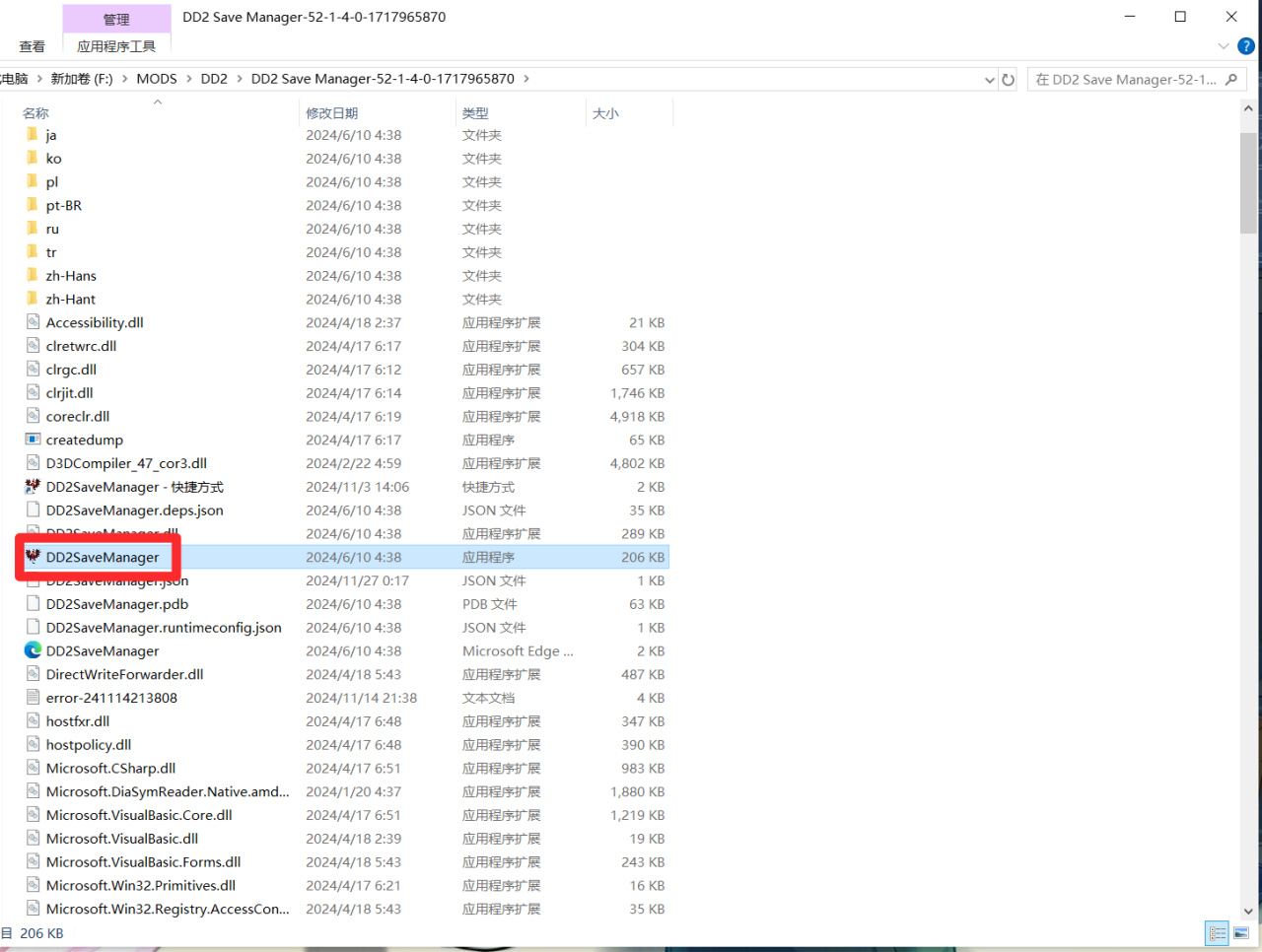Select the Microsoft.VisualBasic.Forms.dll file name
1262x952 pixels.
click(x=143, y=861)
